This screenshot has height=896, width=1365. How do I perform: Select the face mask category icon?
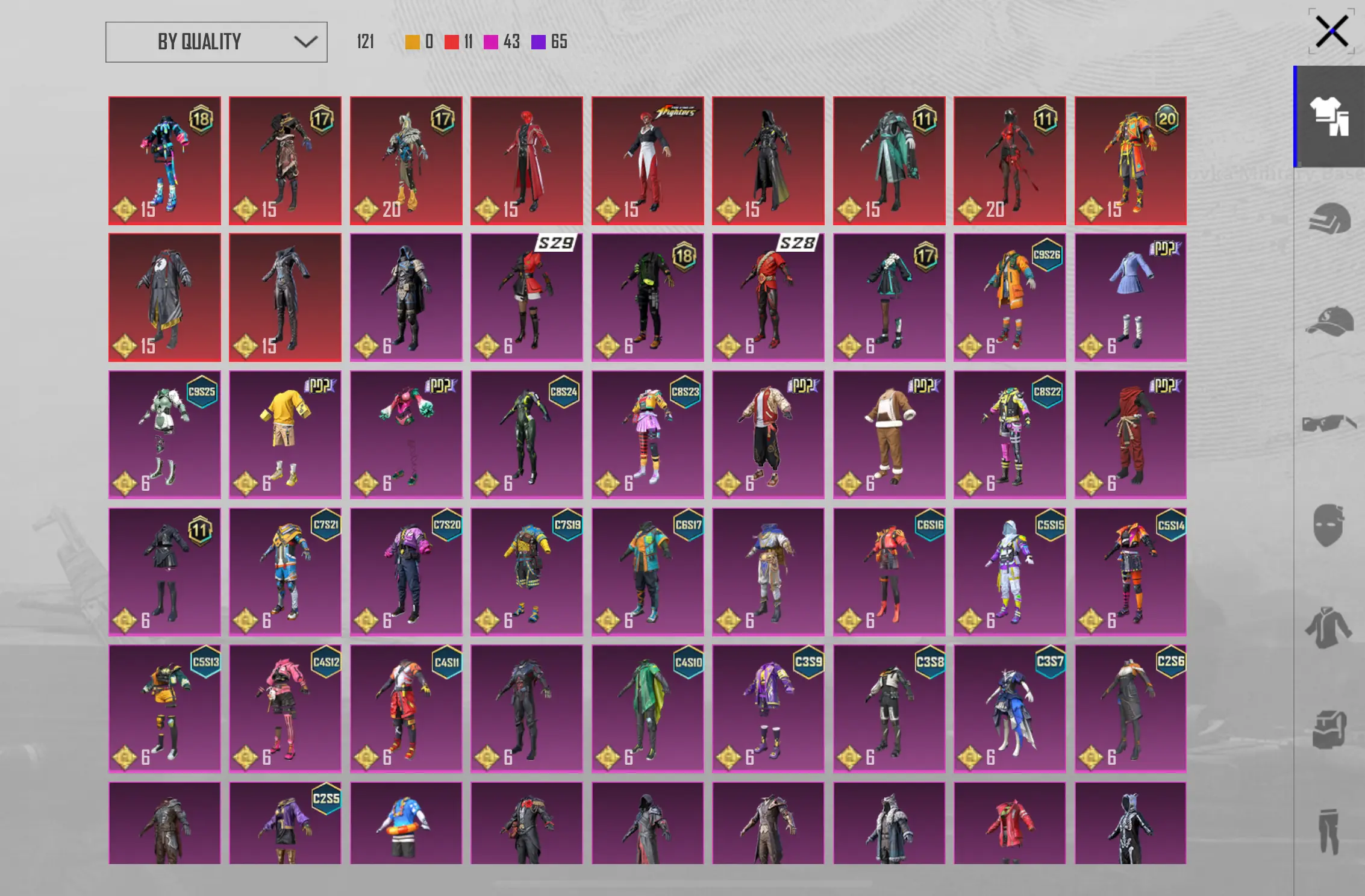tap(1329, 525)
